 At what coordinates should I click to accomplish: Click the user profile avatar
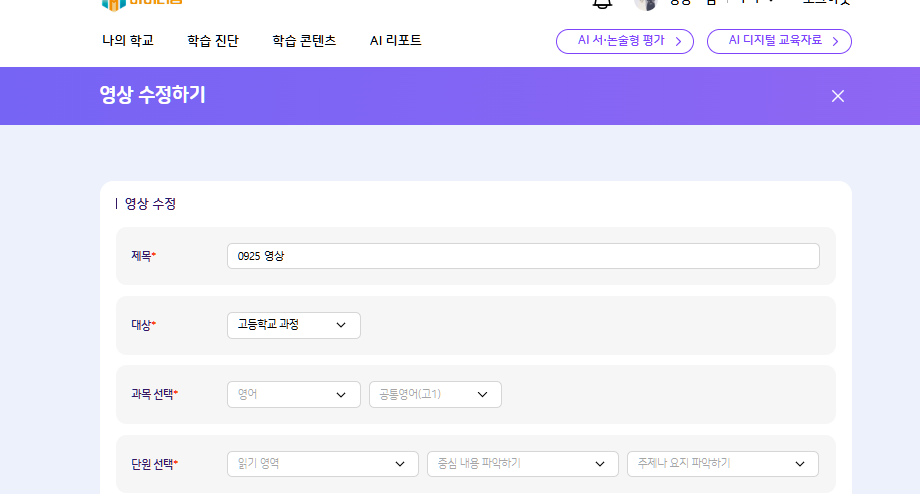[x=645, y=3]
